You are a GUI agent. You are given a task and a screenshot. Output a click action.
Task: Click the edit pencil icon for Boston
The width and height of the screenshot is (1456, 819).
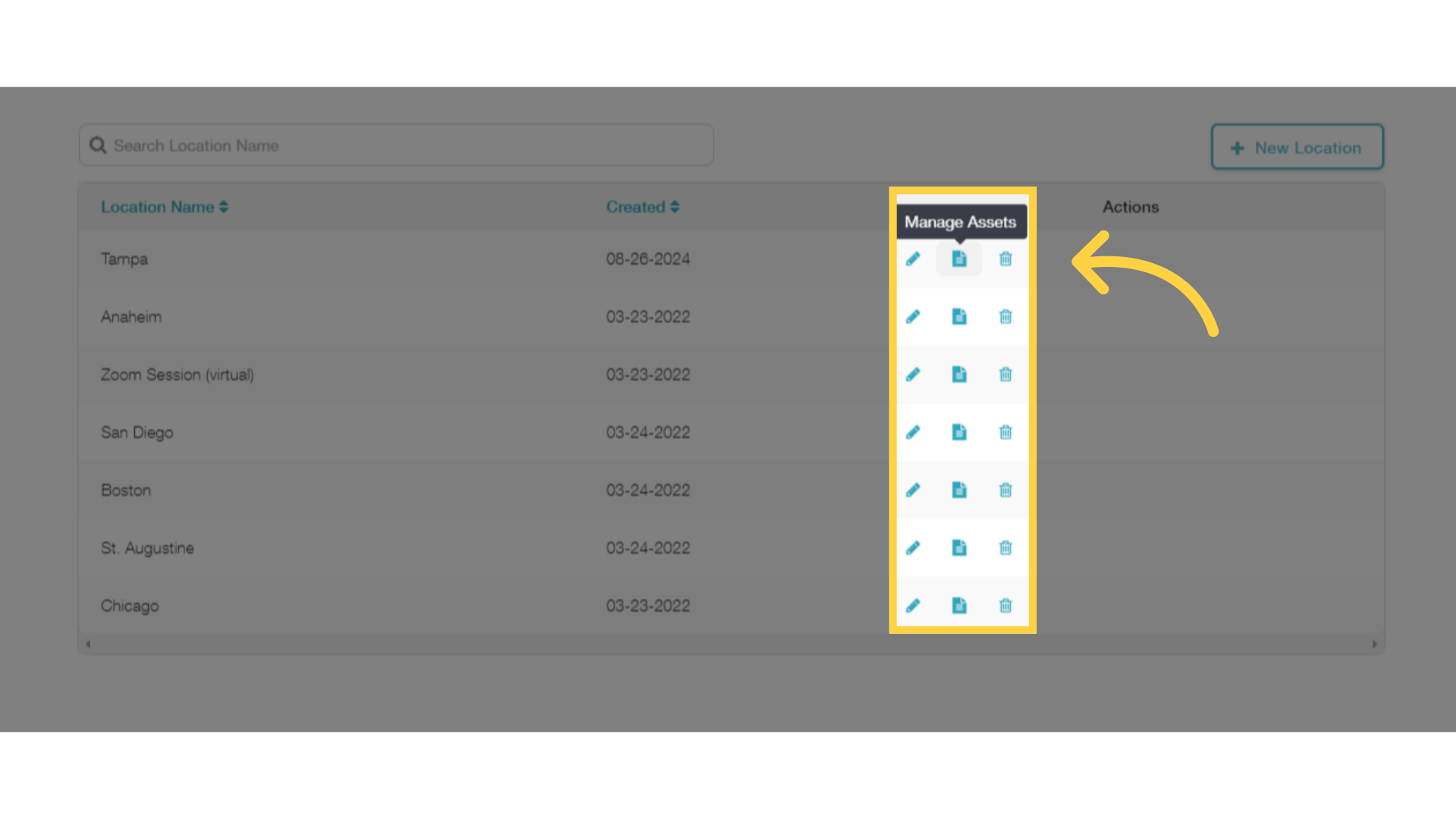click(x=913, y=490)
